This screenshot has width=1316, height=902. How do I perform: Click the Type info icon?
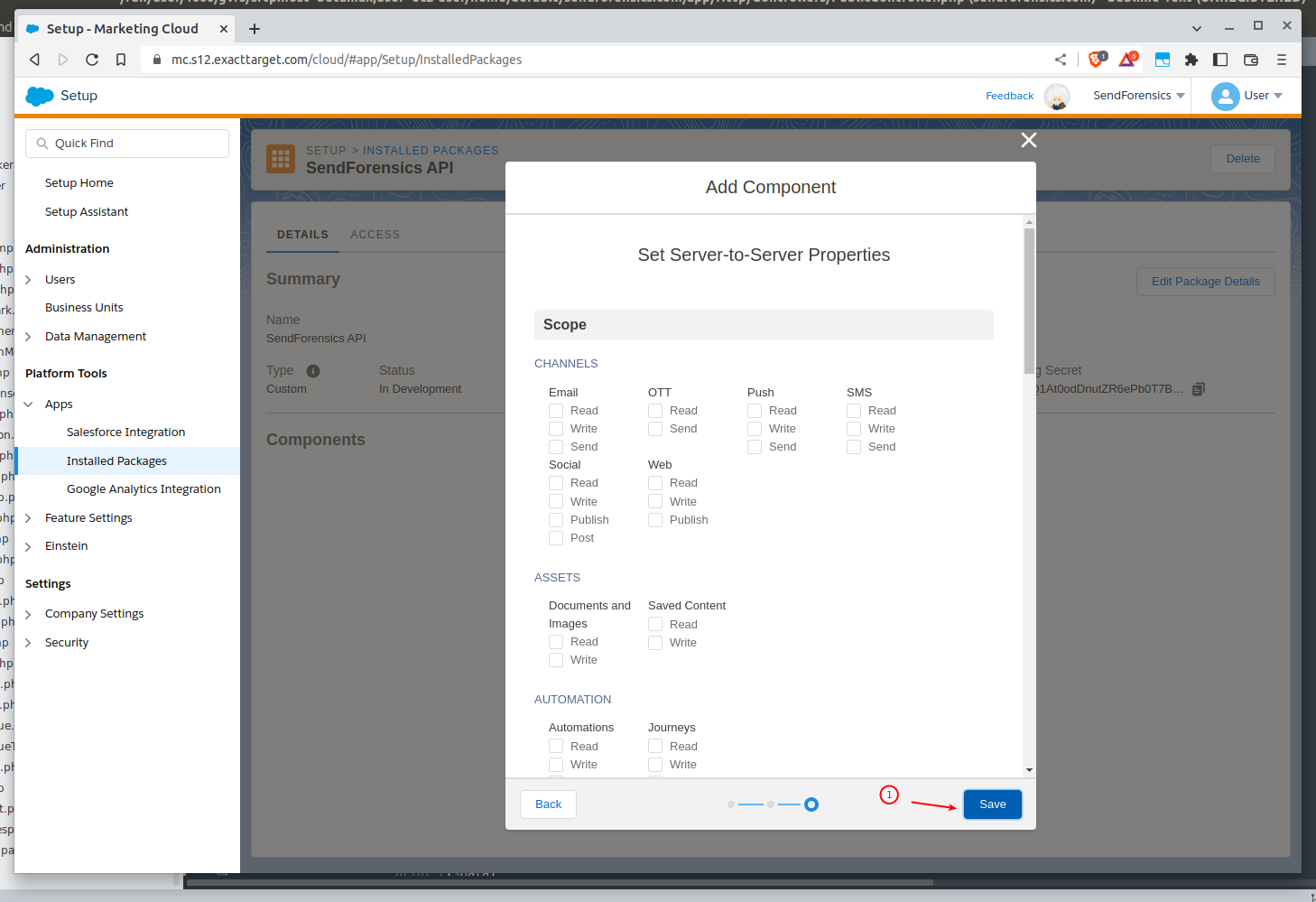click(313, 371)
